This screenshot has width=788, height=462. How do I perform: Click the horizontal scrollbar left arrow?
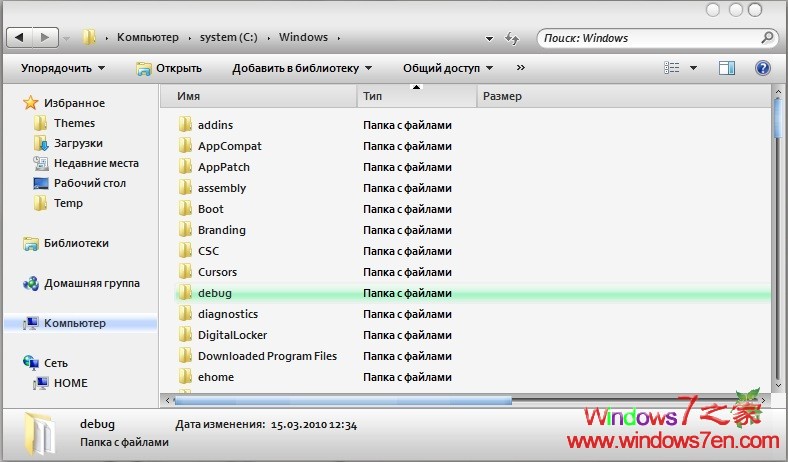[167, 401]
